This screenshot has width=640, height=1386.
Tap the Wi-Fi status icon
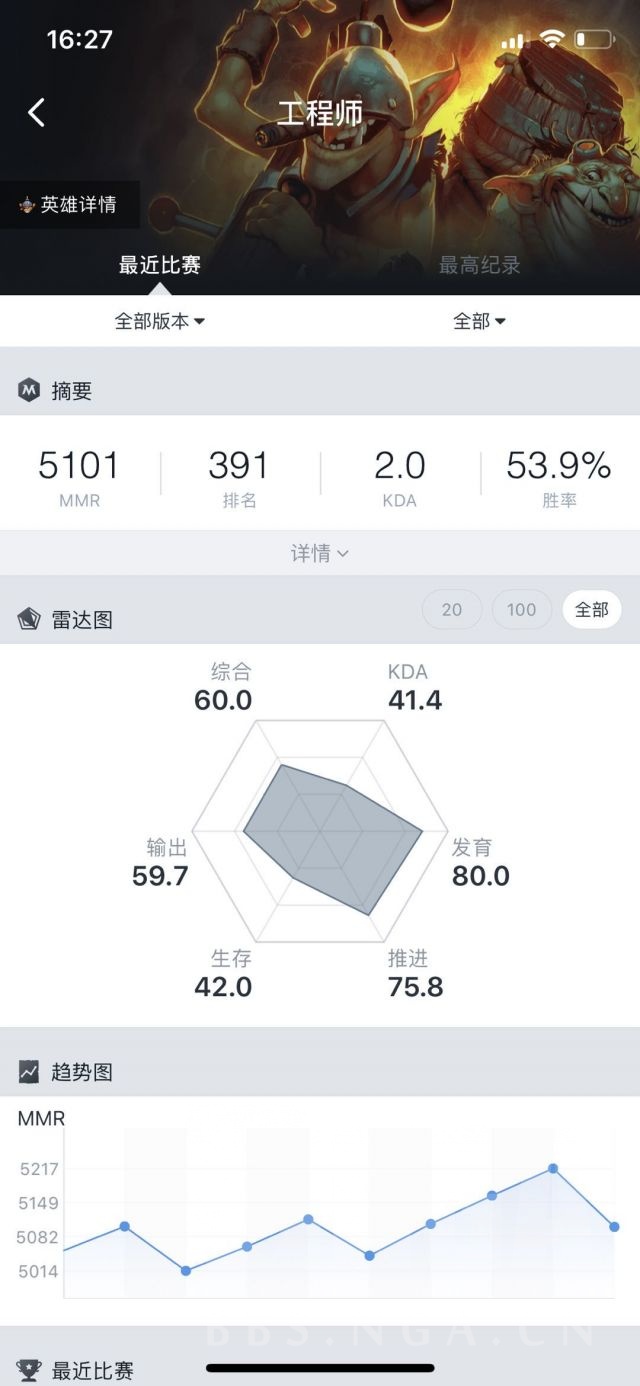(552, 40)
